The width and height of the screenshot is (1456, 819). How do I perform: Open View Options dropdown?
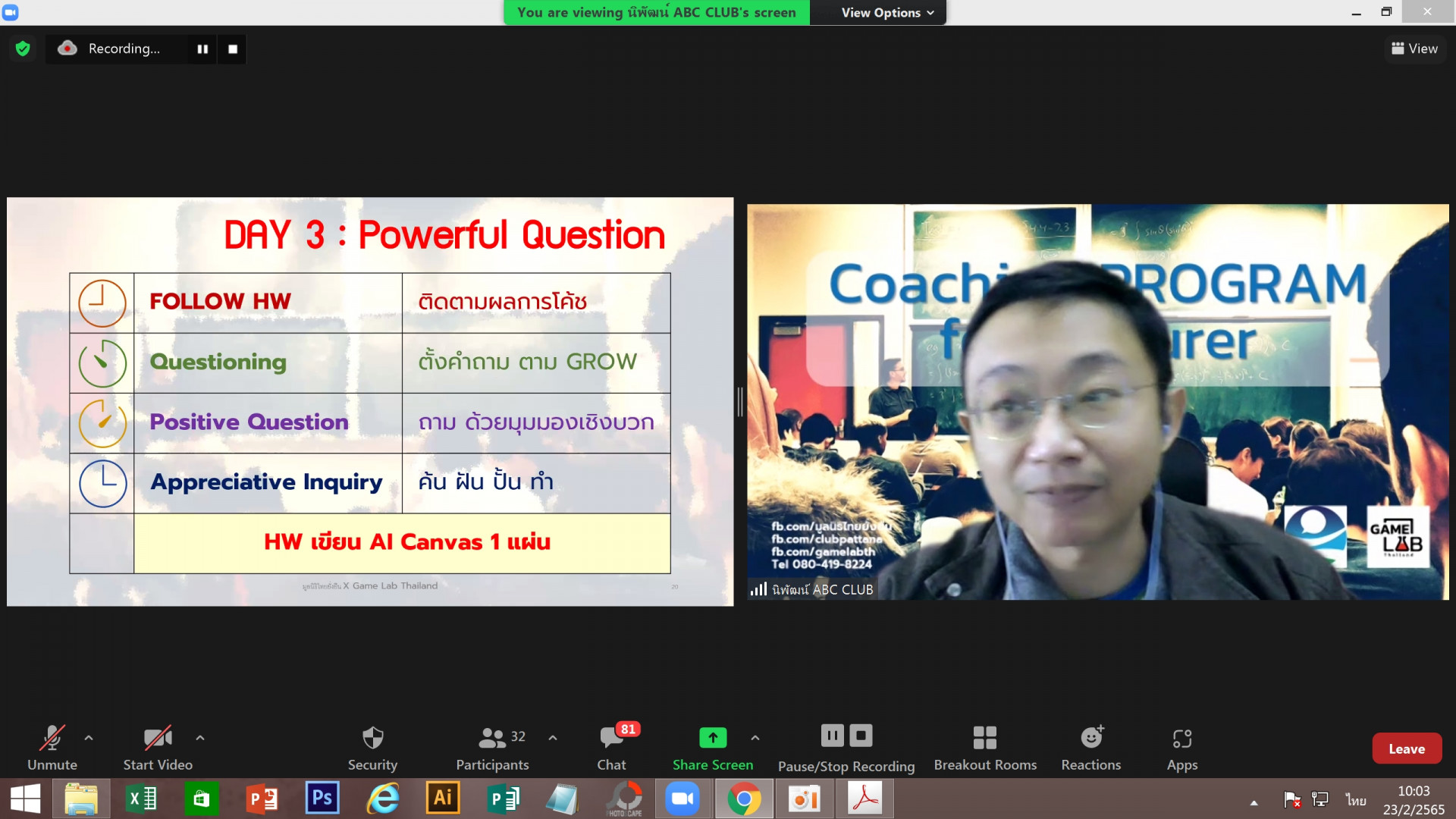pos(887,12)
